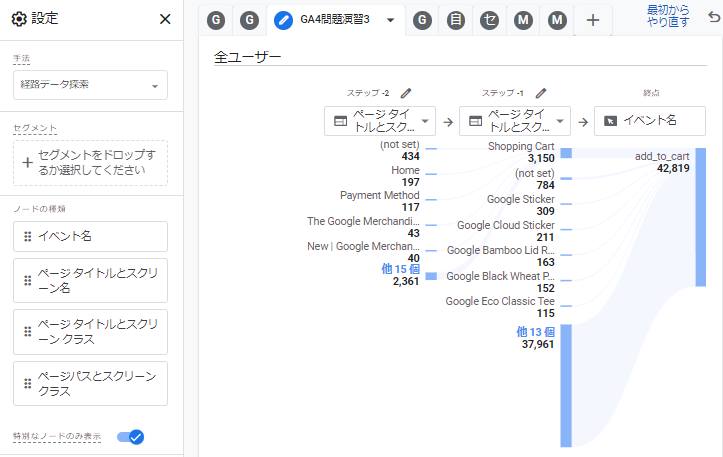
Task: Open the 経路データ探索 technique dropdown
Action: tap(90, 85)
